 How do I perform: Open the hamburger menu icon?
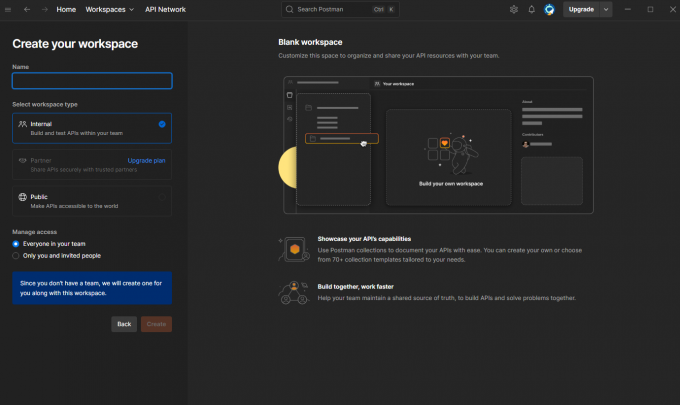point(8,10)
